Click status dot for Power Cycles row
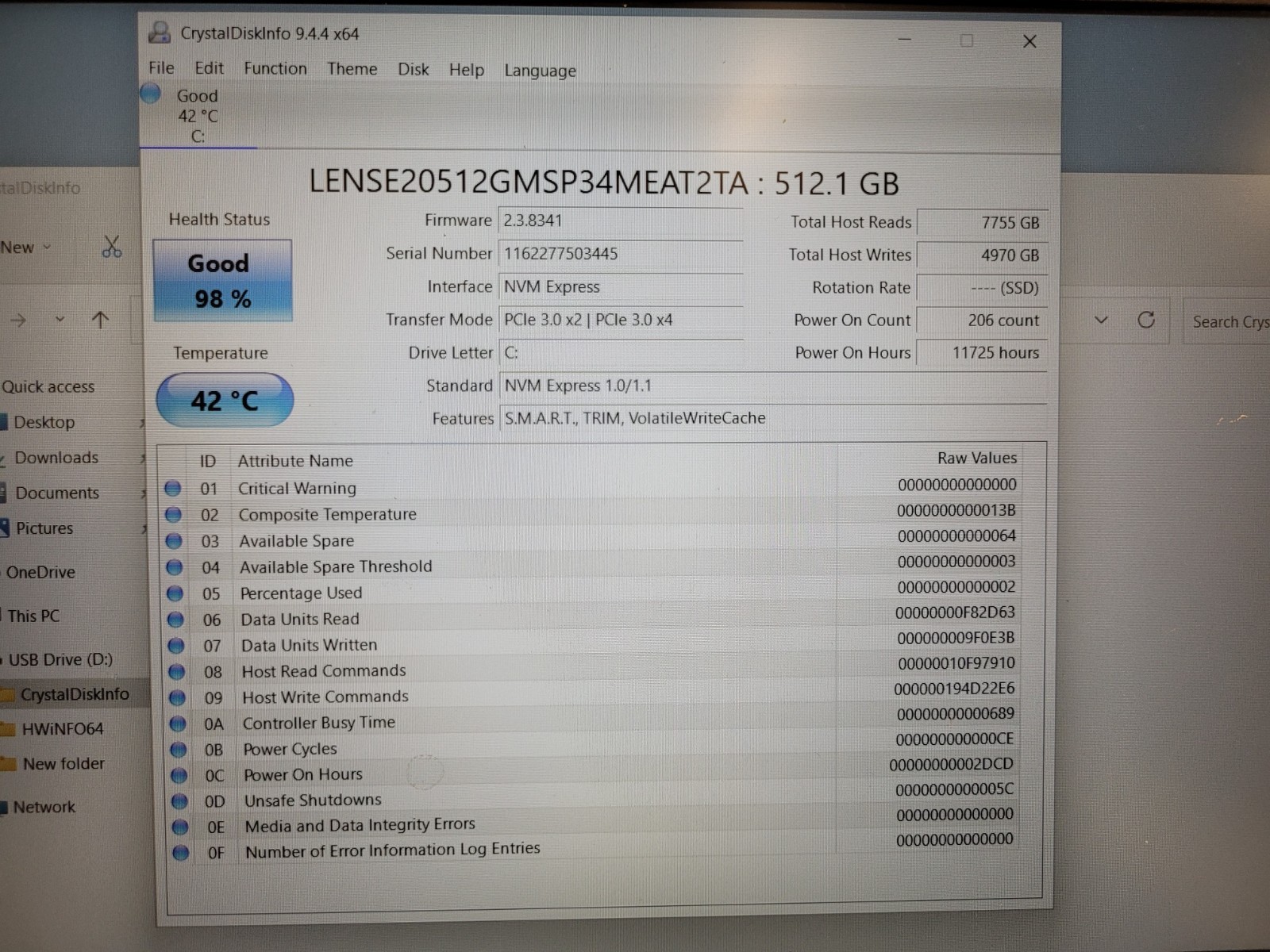The height and width of the screenshot is (952, 1270). [179, 750]
